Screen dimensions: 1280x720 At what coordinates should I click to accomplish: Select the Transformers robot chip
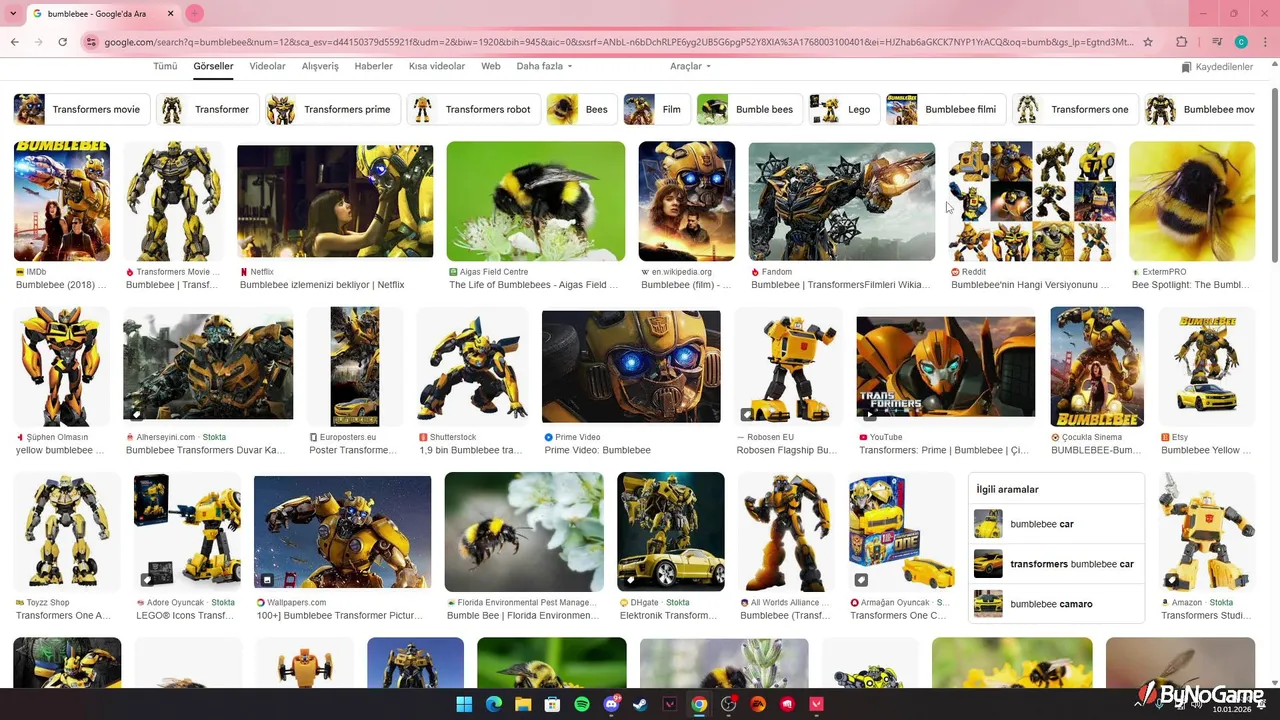[474, 109]
